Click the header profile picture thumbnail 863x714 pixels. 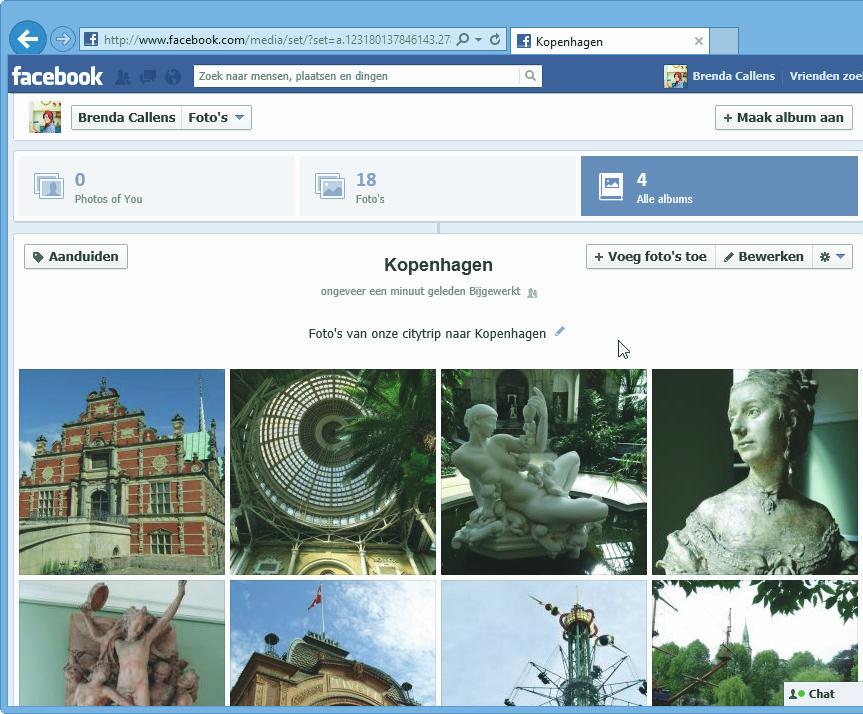[675, 77]
